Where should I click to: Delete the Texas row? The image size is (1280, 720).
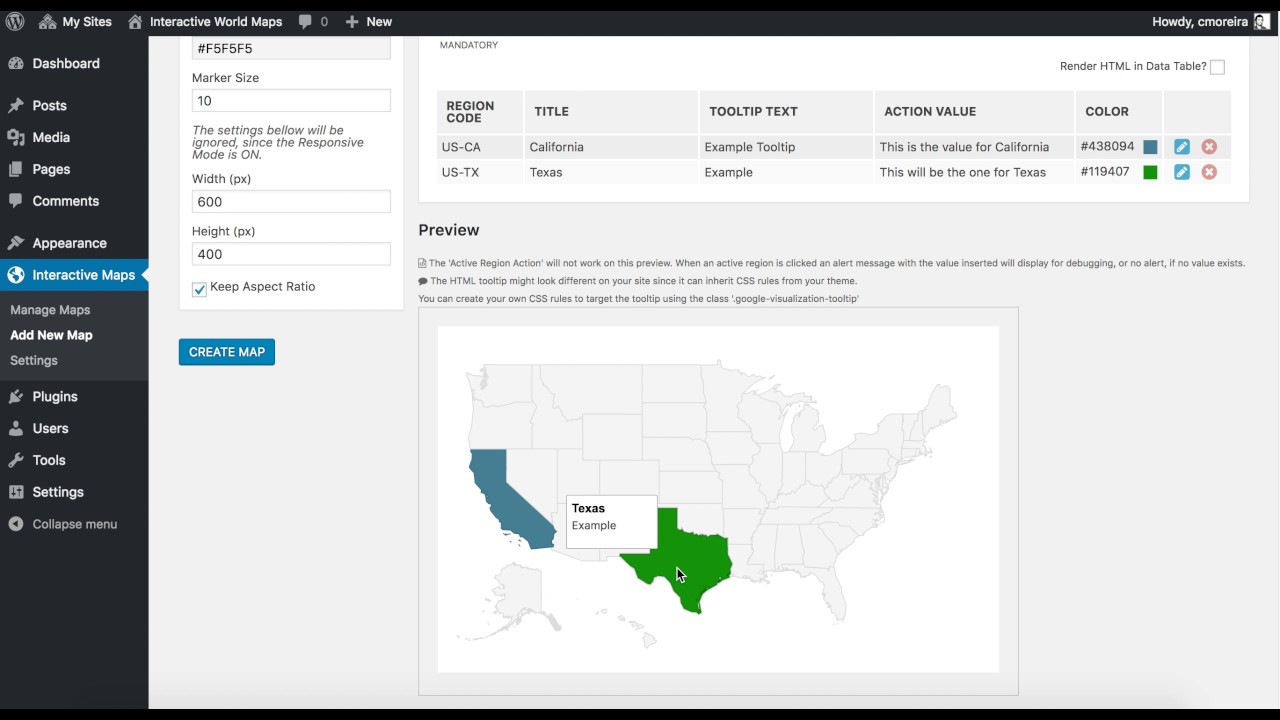pyautogui.click(x=1209, y=172)
